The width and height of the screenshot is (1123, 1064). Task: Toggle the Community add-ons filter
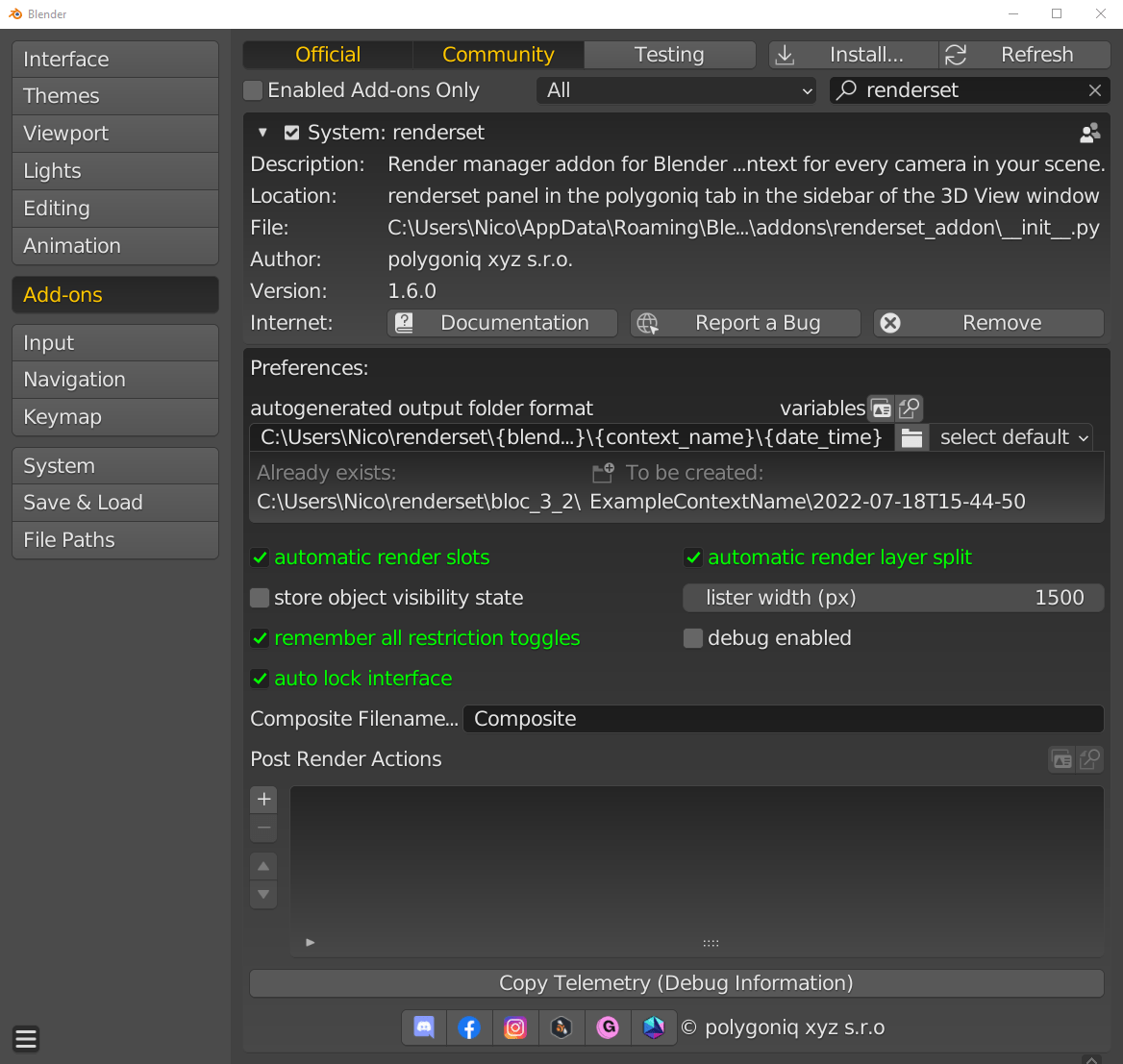[x=498, y=55]
